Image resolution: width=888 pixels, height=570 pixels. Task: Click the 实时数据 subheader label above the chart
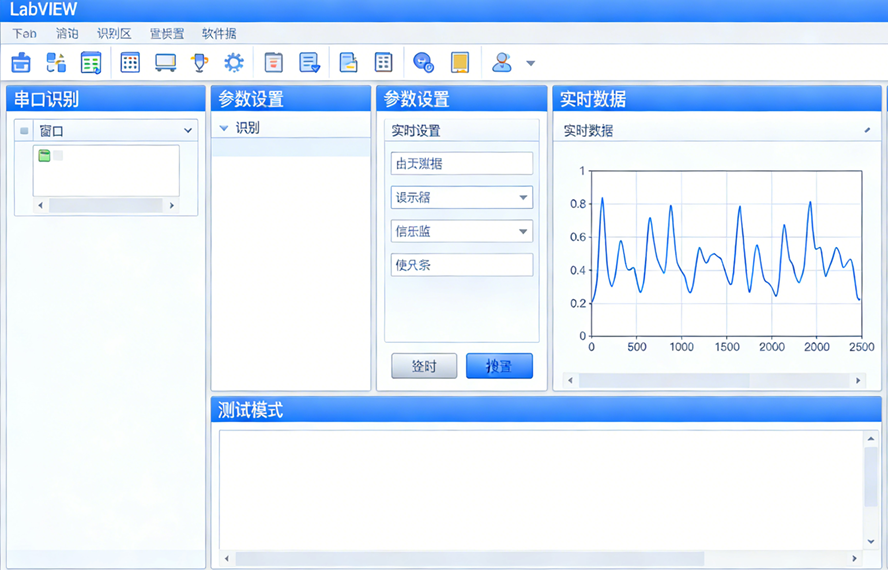588,131
